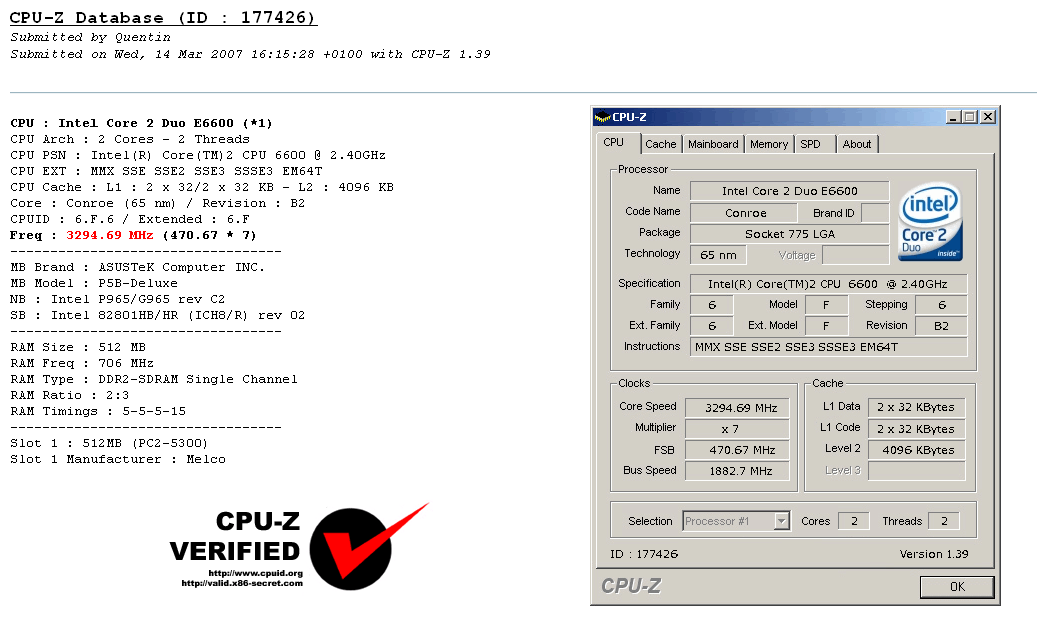This screenshot has height=625, width=1037.
Task: Open the Mainboard tab
Action: 713,144
